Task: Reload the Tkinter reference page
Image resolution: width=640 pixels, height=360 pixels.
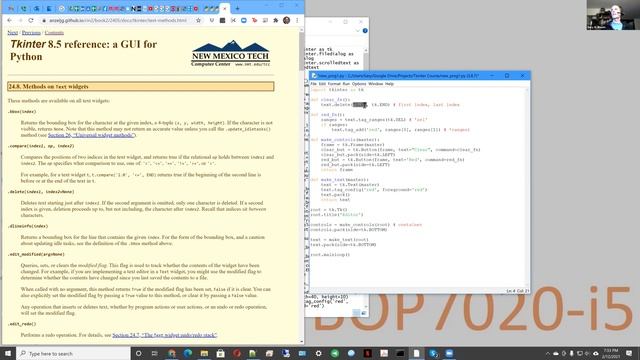Action: 31,20
